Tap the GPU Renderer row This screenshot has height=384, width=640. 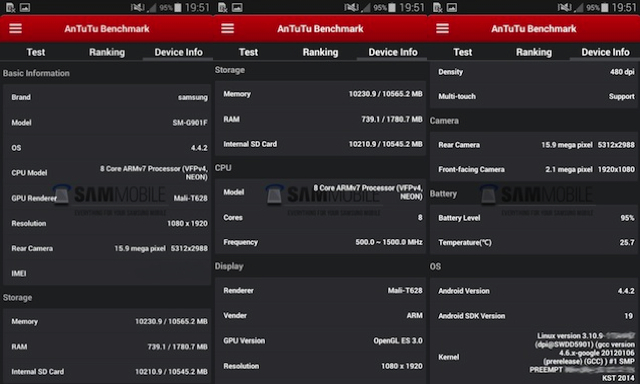click(107, 198)
